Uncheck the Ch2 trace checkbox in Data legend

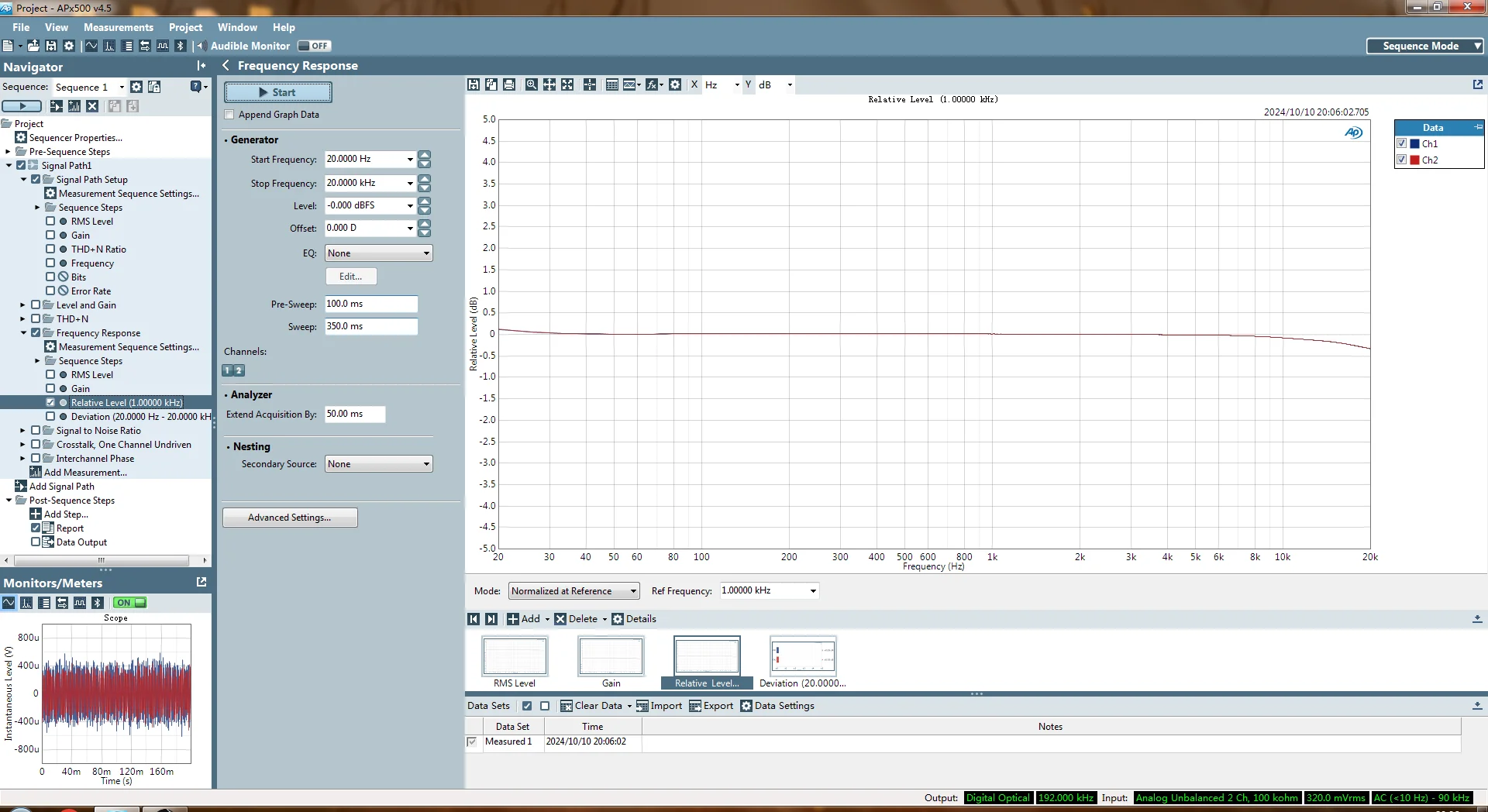tap(1401, 160)
